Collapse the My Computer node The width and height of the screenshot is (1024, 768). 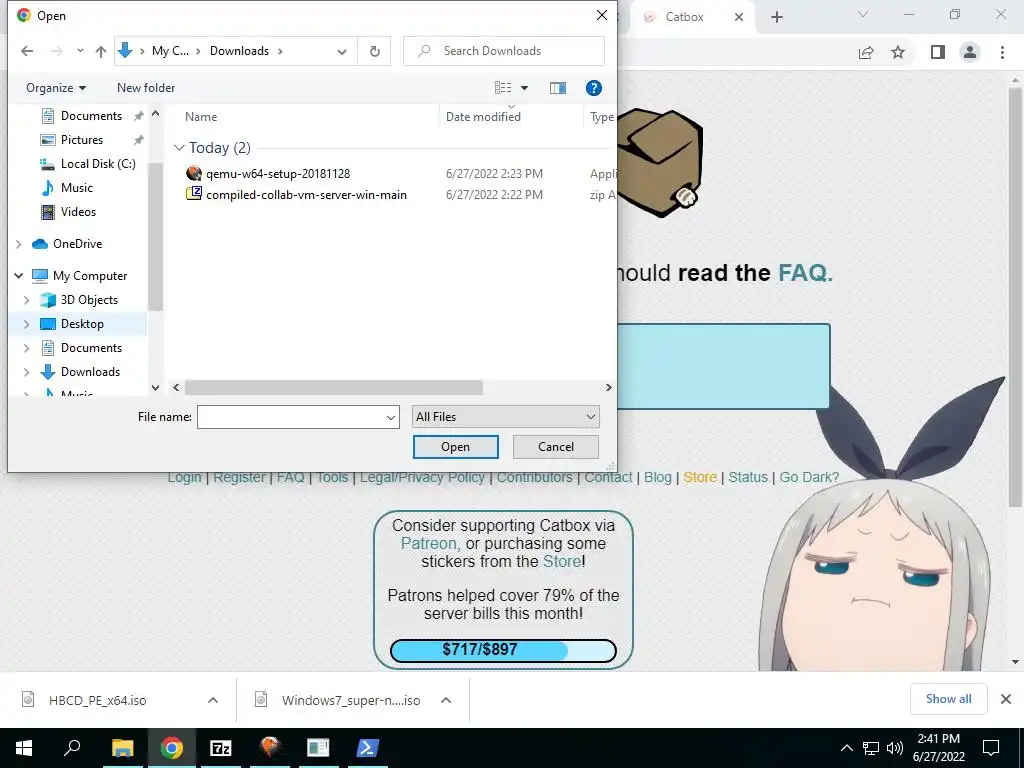click(19, 276)
